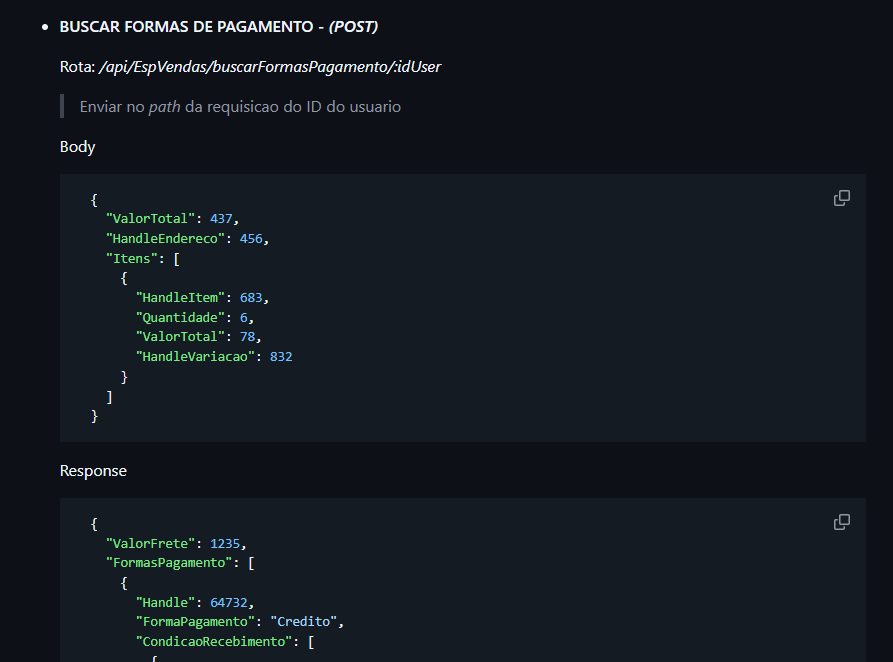The width and height of the screenshot is (893, 662).
Task: Click the '"Quantidade": 6' line
Action: tap(195, 317)
